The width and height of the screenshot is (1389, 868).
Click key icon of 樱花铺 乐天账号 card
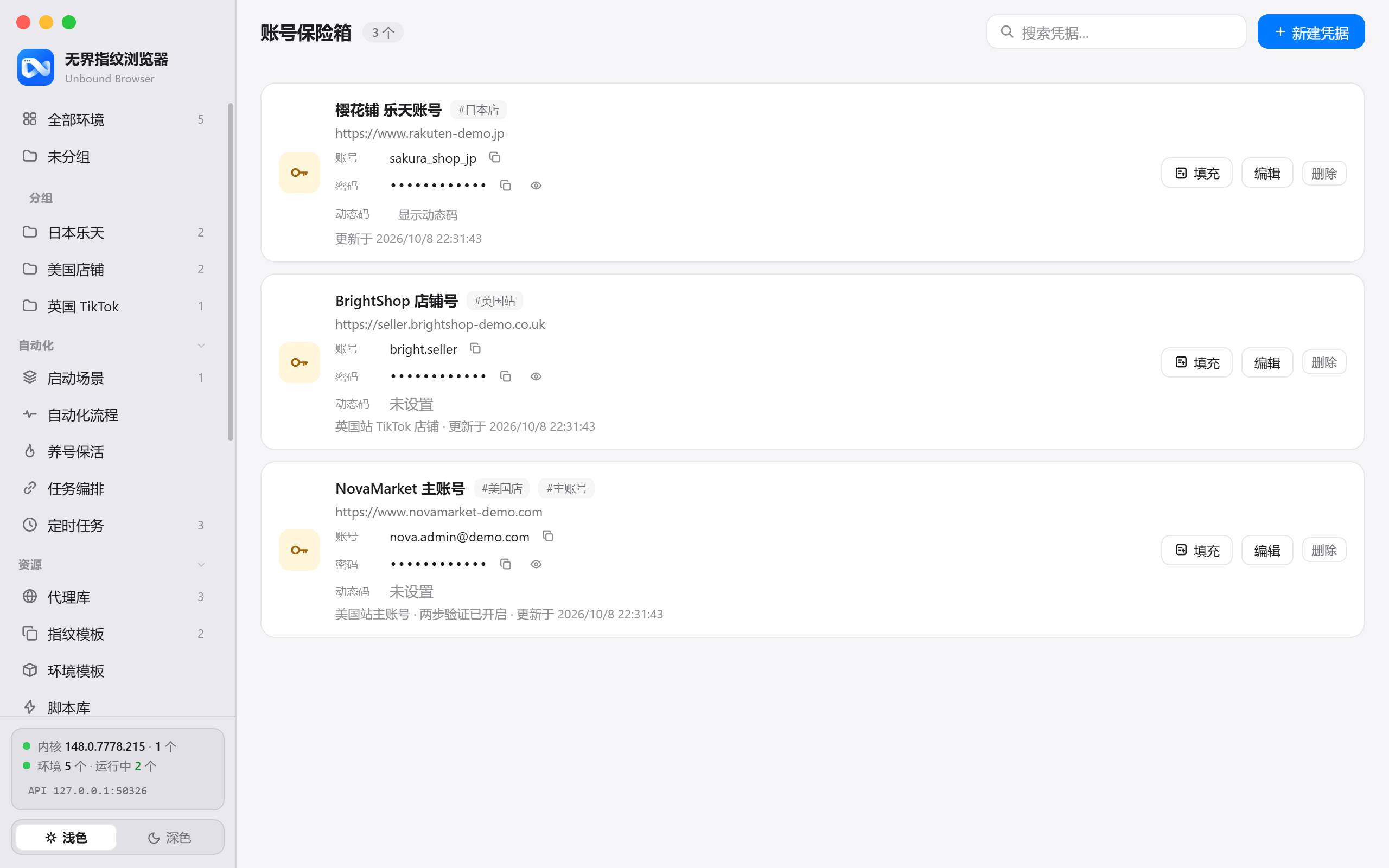pyautogui.click(x=299, y=172)
